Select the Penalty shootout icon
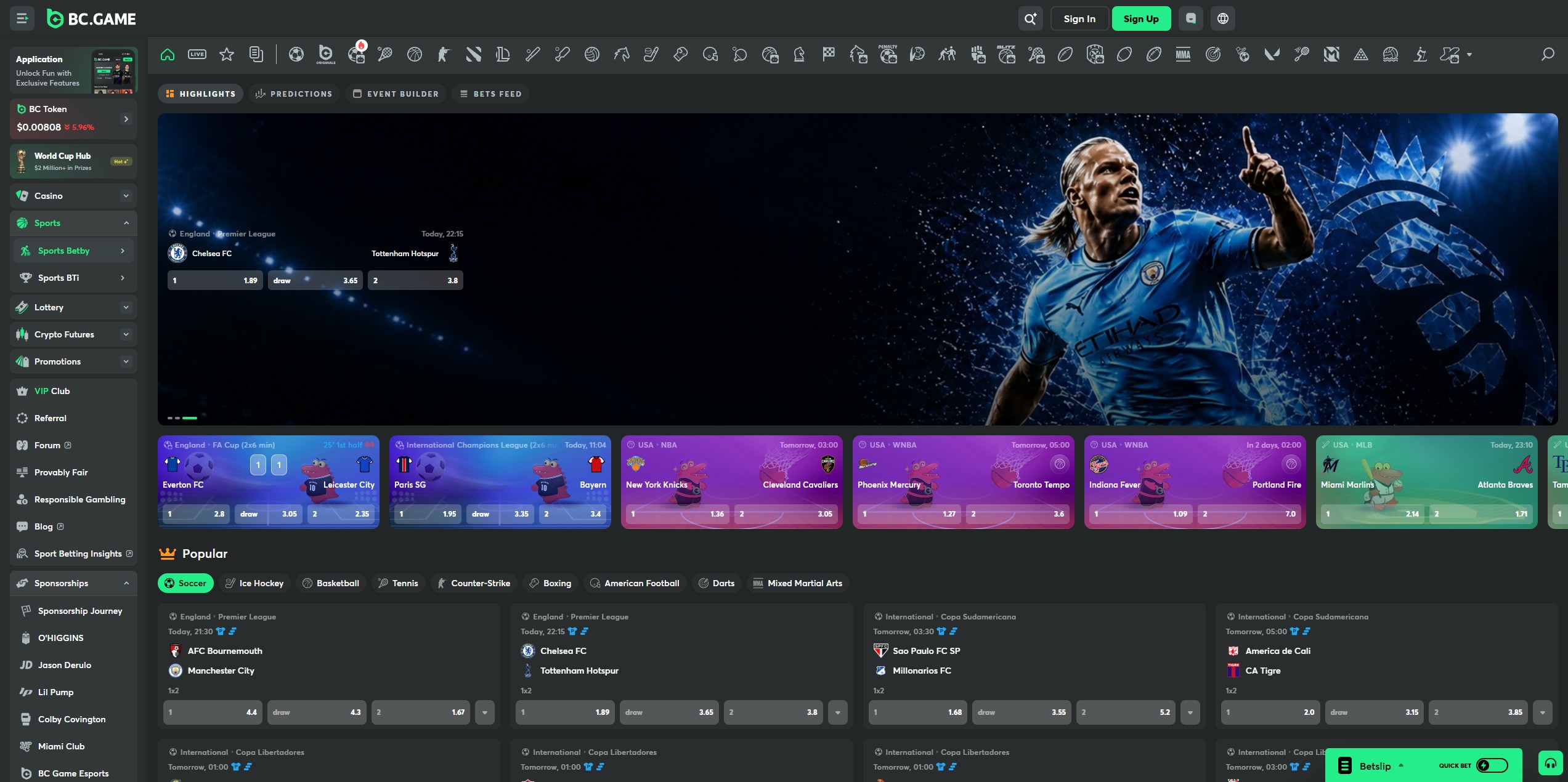Viewport: 1568px width, 782px height. coord(888,54)
